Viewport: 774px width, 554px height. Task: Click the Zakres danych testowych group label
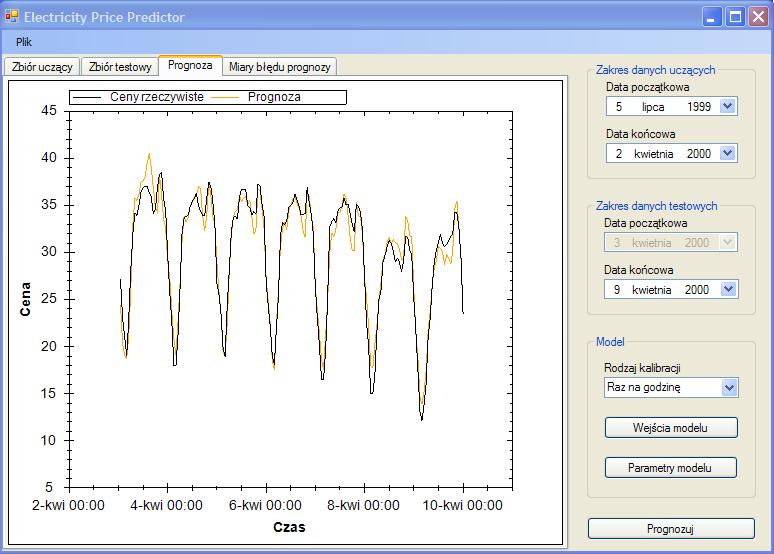(x=657, y=206)
